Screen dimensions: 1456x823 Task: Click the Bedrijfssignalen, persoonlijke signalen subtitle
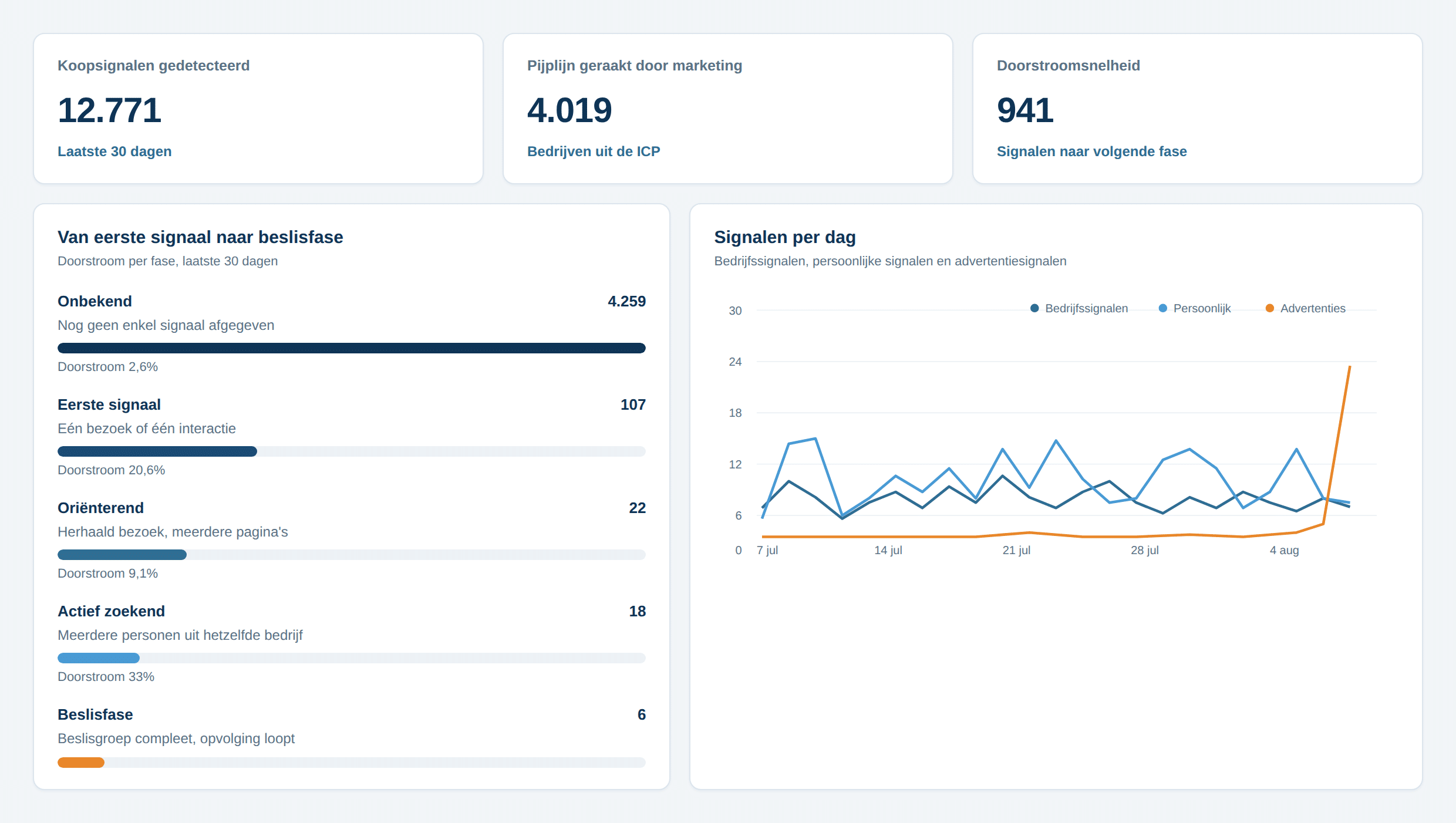pyautogui.click(x=890, y=261)
